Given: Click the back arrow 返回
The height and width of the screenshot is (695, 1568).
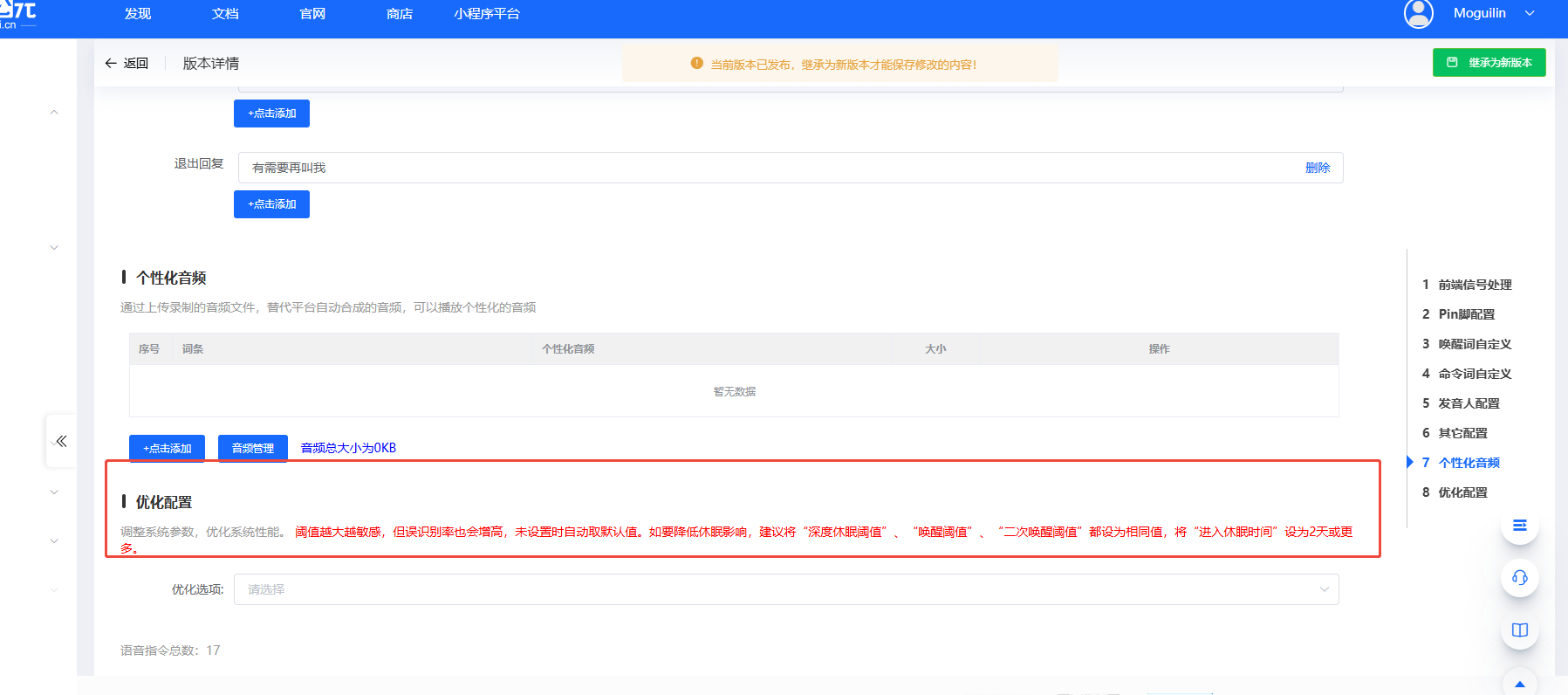Looking at the screenshot, I should coord(127,64).
